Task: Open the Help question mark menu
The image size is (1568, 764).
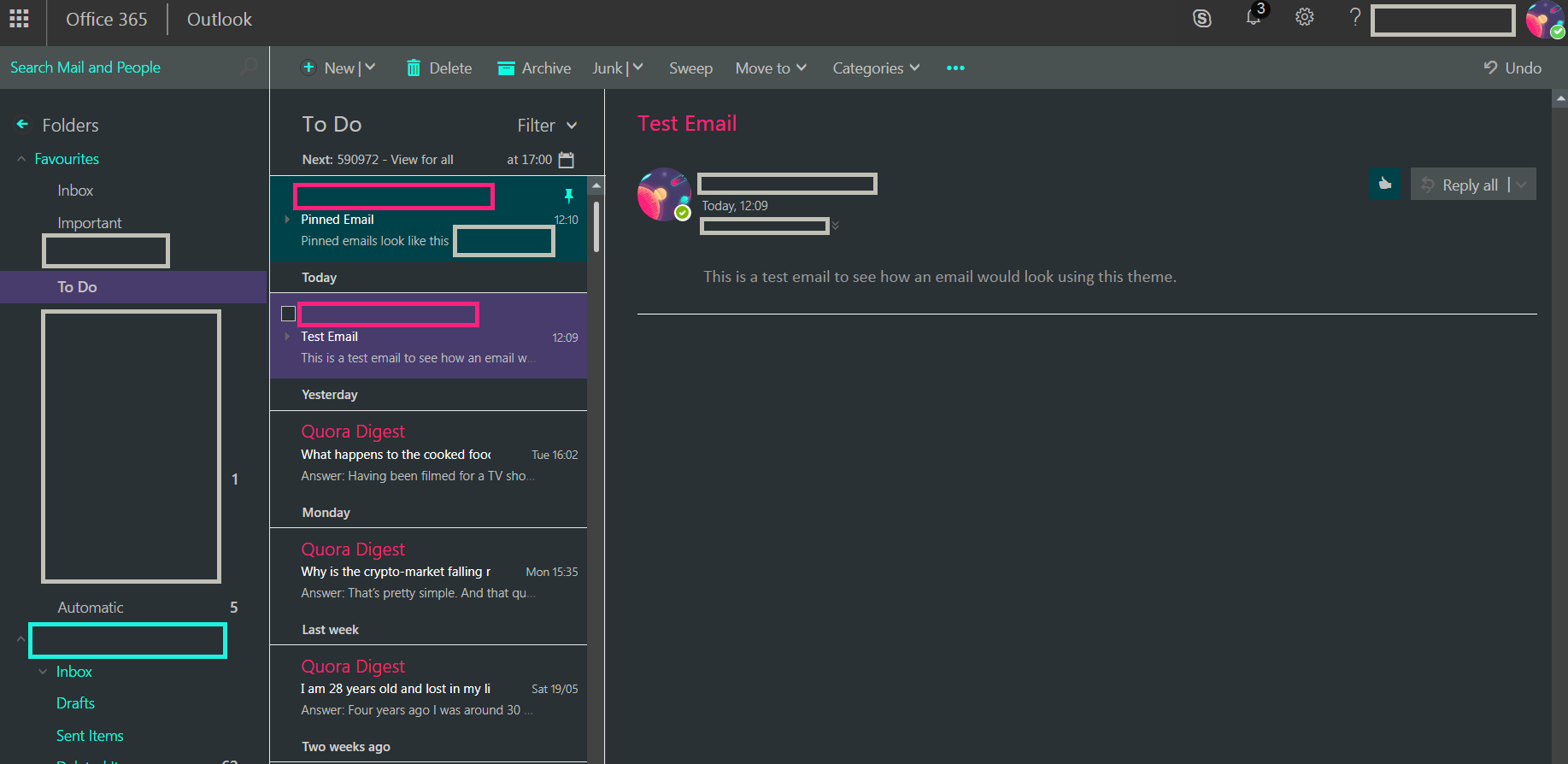Action: pyautogui.click(x=1354, y=17)
